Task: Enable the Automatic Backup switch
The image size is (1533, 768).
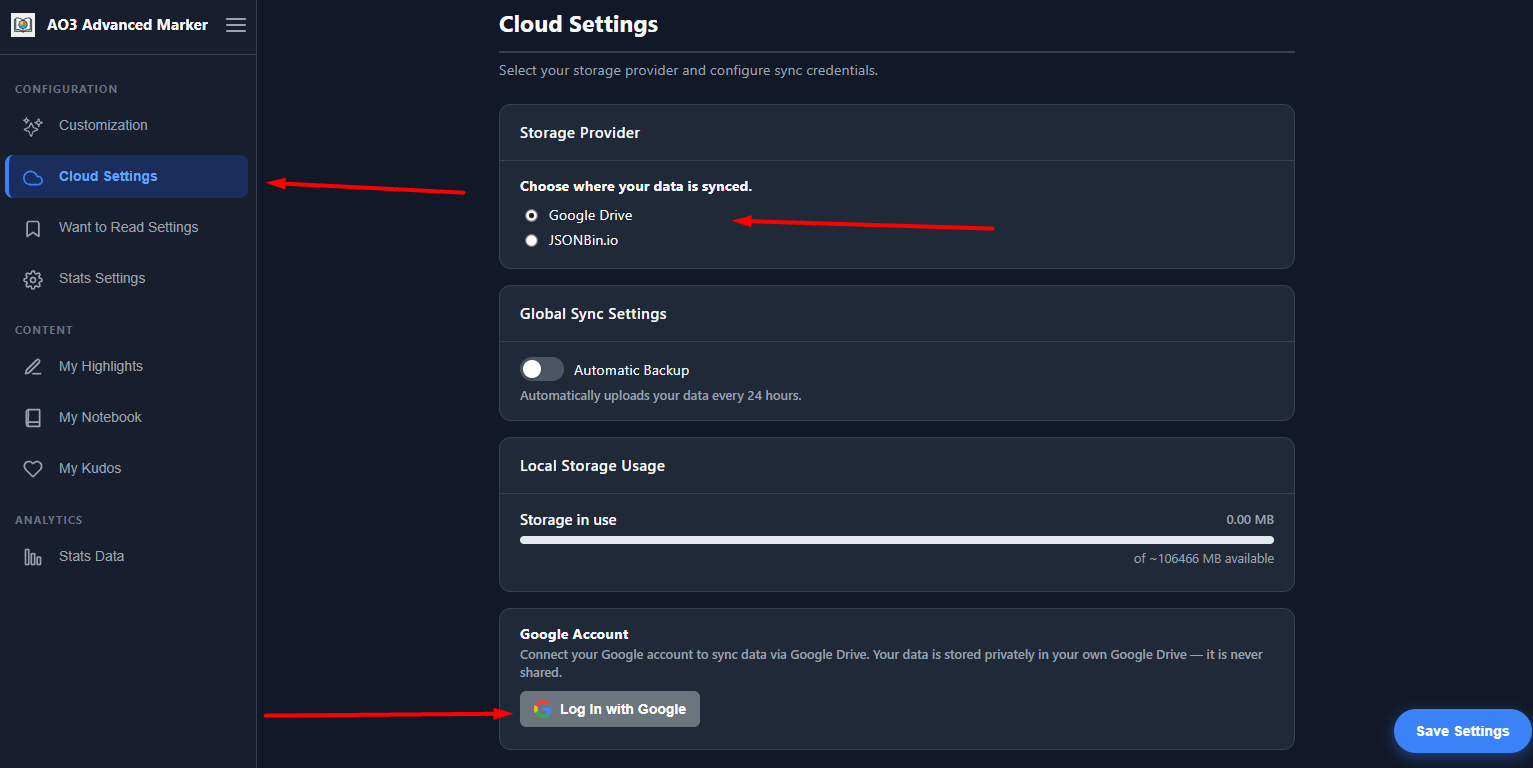Action: pyautogui.click(x=542, y=370)
